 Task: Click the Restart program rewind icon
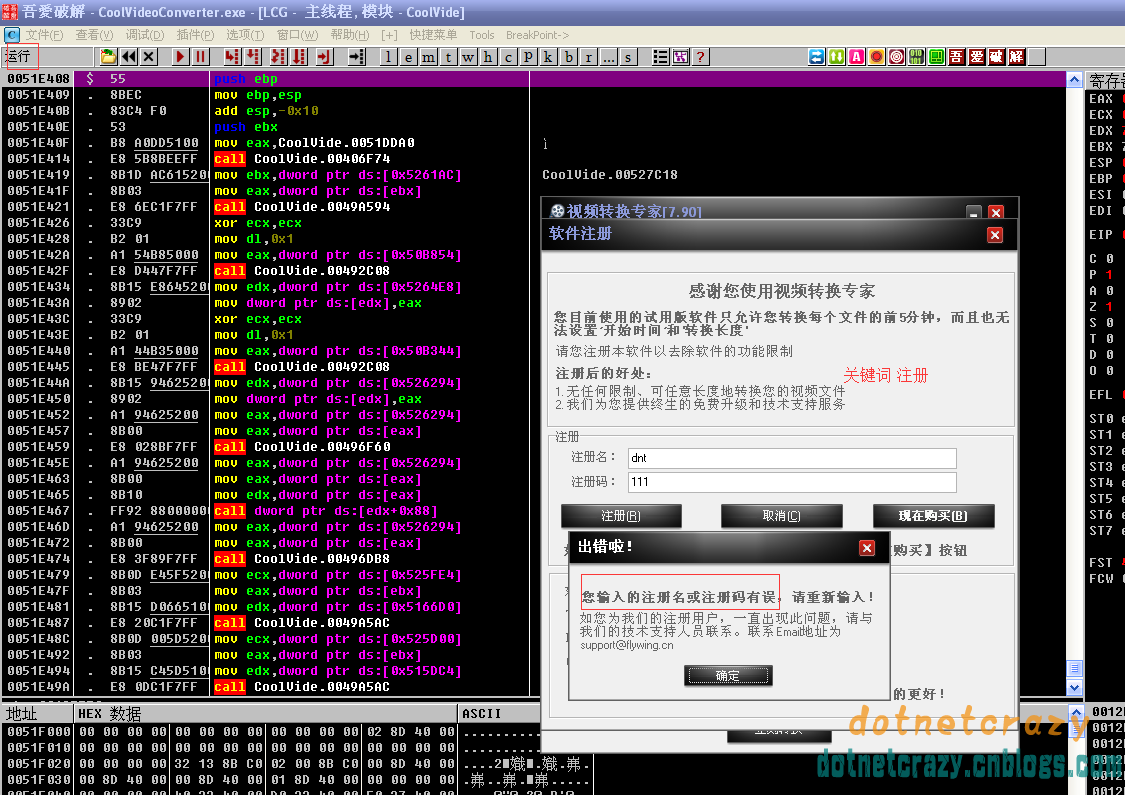(x=128, y=57)
